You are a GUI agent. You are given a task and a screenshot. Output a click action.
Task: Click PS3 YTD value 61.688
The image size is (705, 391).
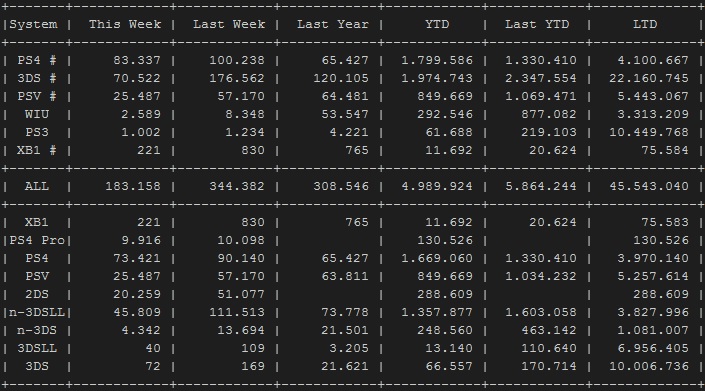tap(449, 132)
